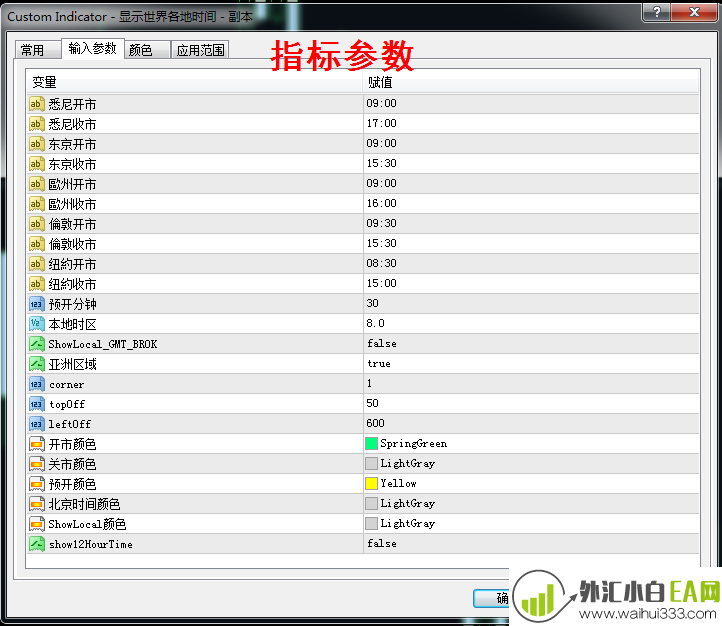Close the Custom Indicator dialog

[694, 12]
